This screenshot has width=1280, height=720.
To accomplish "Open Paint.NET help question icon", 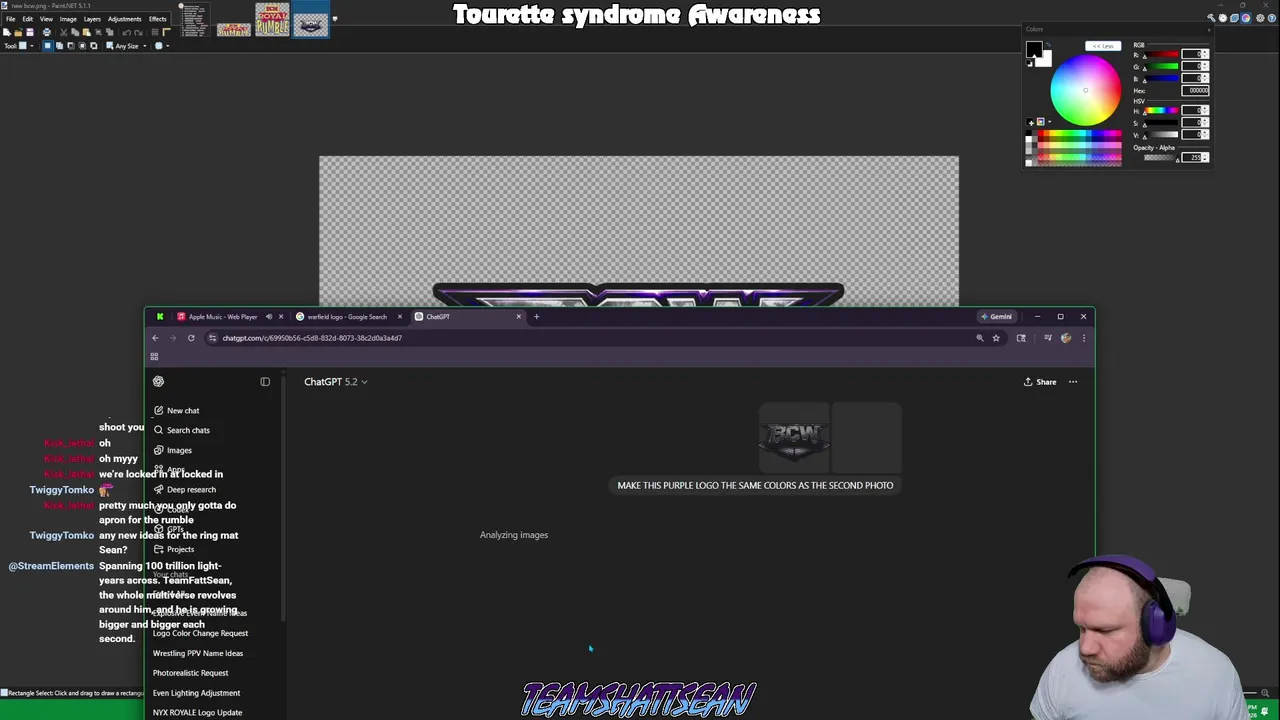I will pos(1272,18).
